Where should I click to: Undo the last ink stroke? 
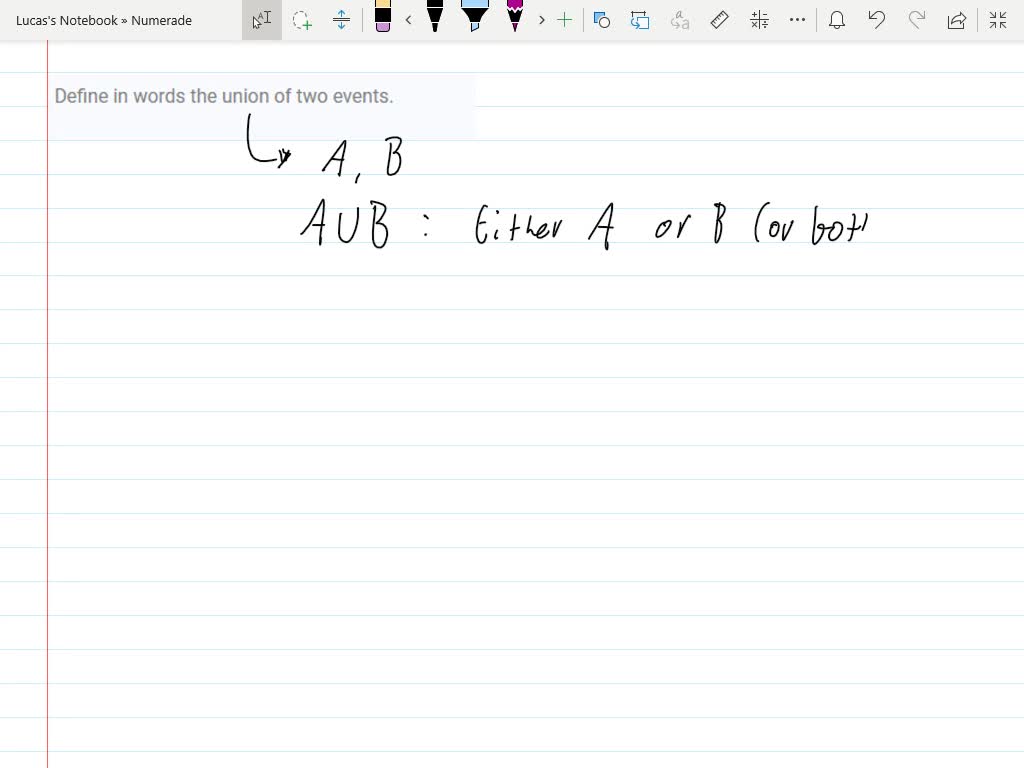(875, 18)
